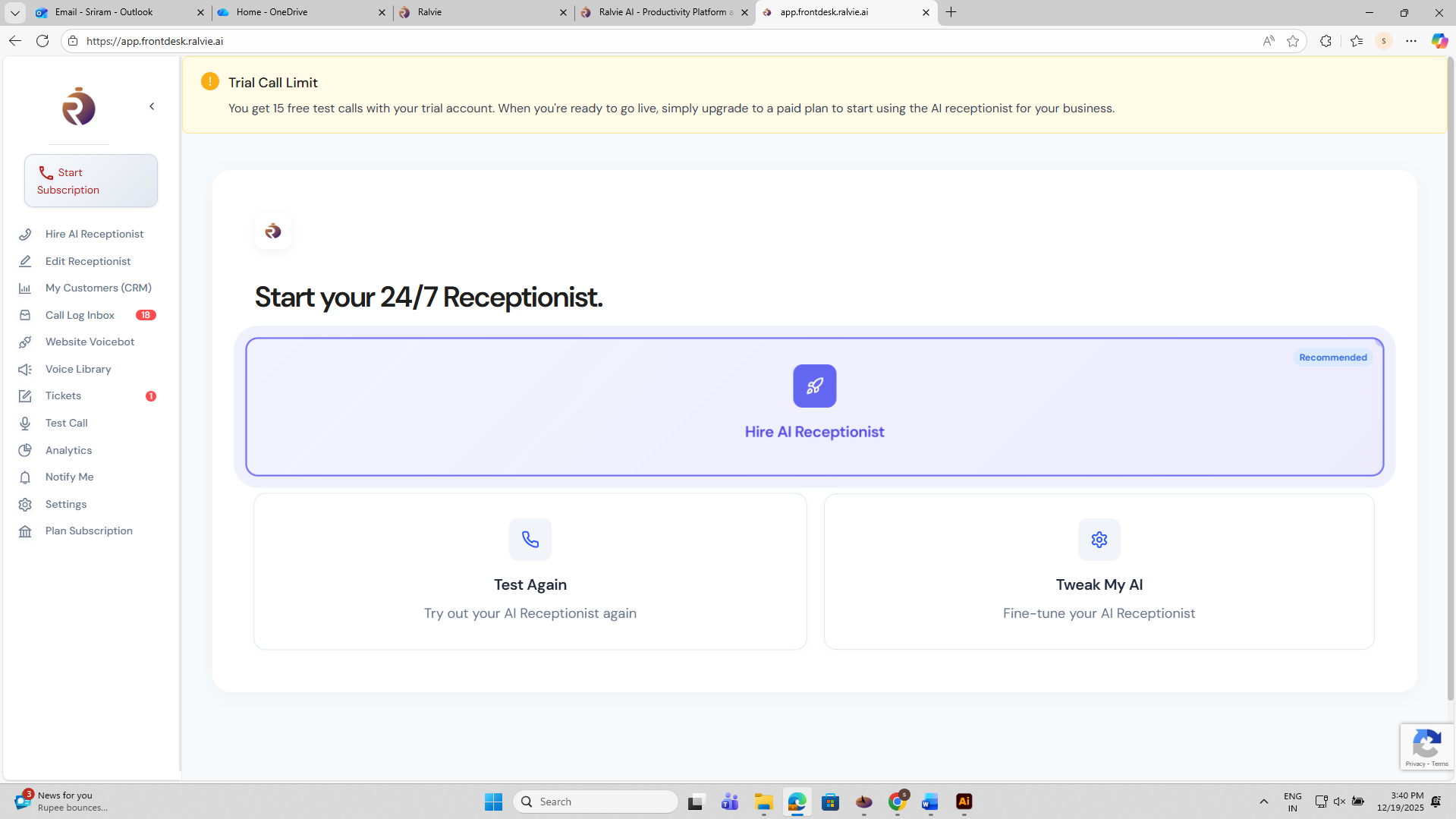1456x819 pixels.
Task: Click the Website Voicebot icon
Action: click(25, 342)
